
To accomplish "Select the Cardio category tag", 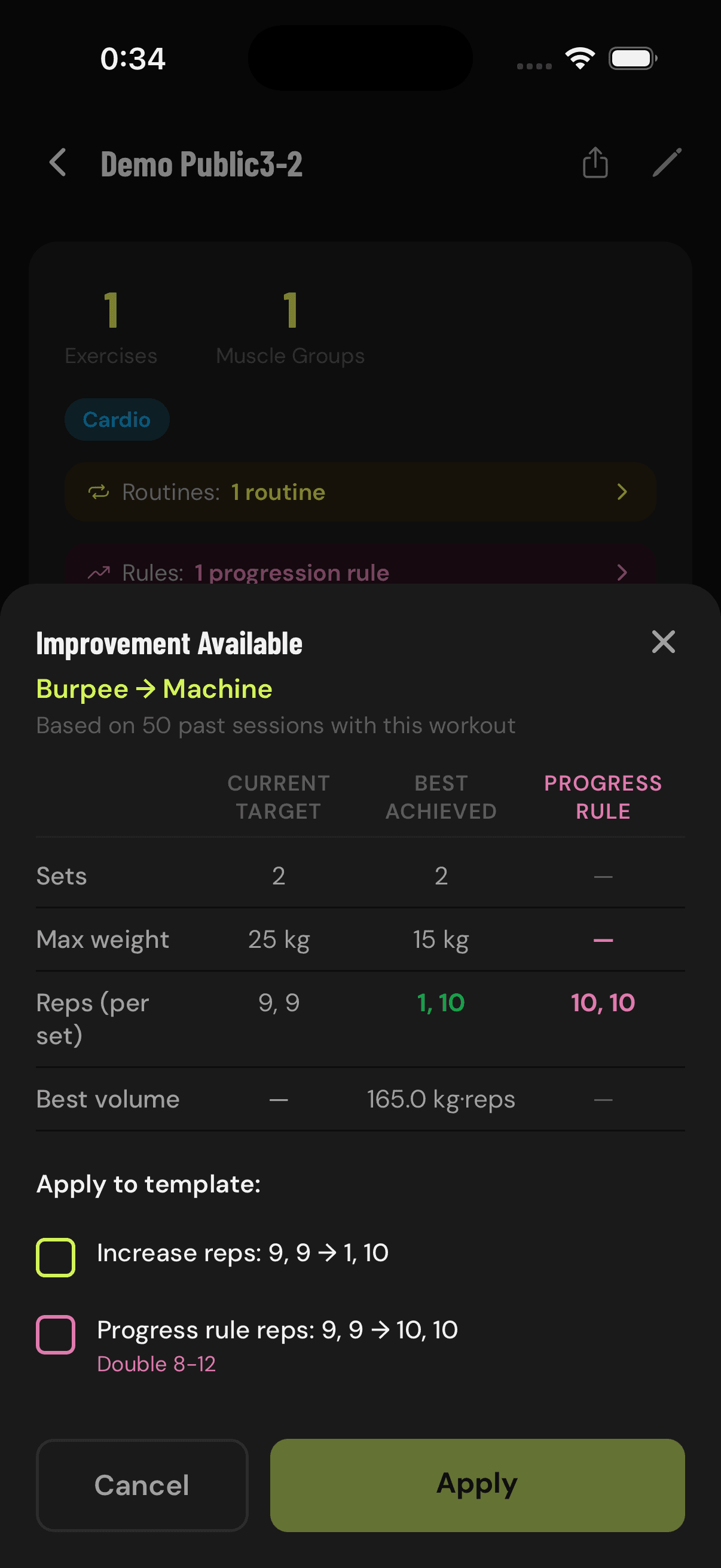I will pos(117,418).
